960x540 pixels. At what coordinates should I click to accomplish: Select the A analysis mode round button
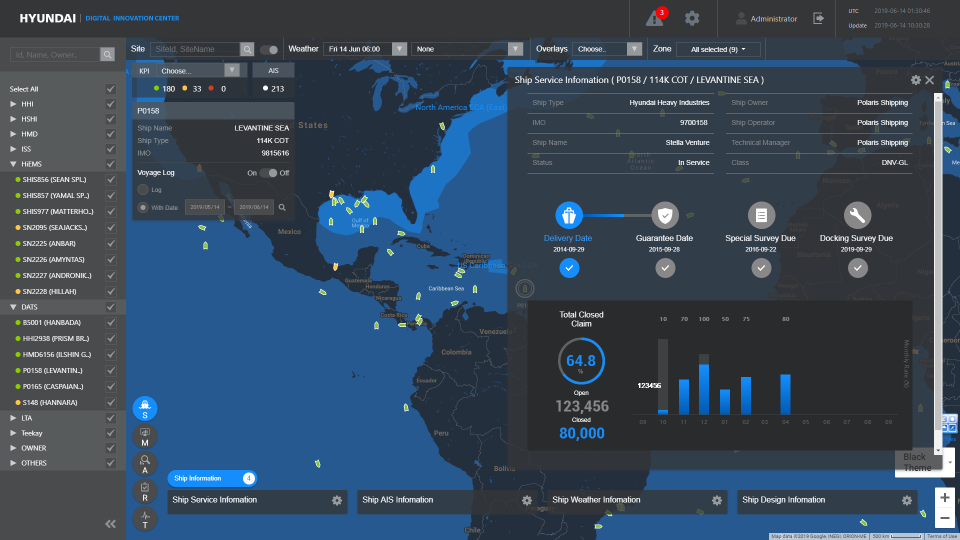click(x=145, y=463)
